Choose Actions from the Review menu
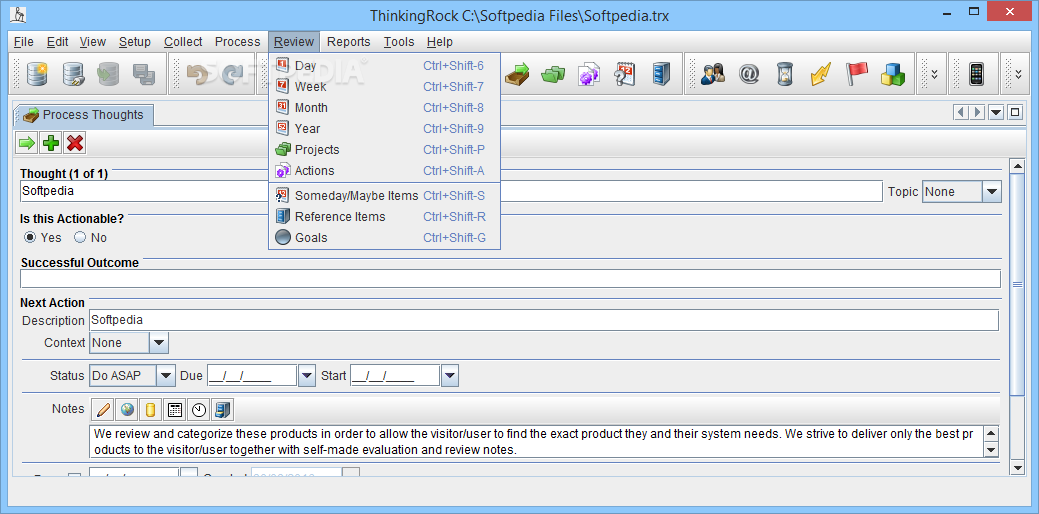This screenshot has height=514, width=1039. pos(384,171)
